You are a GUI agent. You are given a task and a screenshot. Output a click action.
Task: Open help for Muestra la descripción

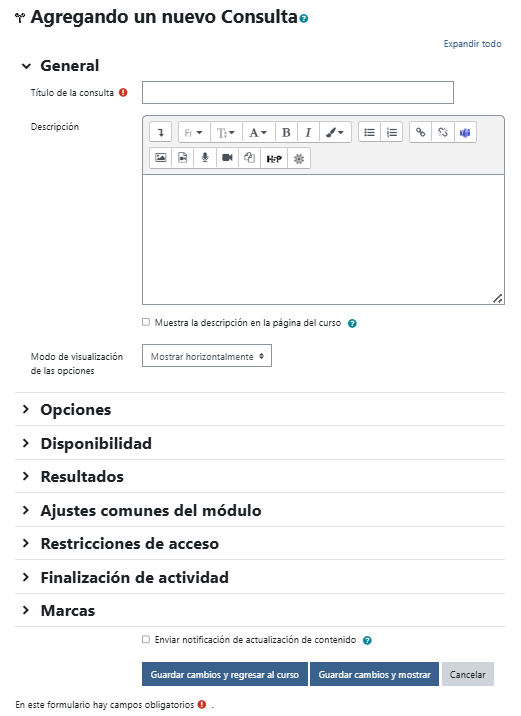[x=352, y=323]
